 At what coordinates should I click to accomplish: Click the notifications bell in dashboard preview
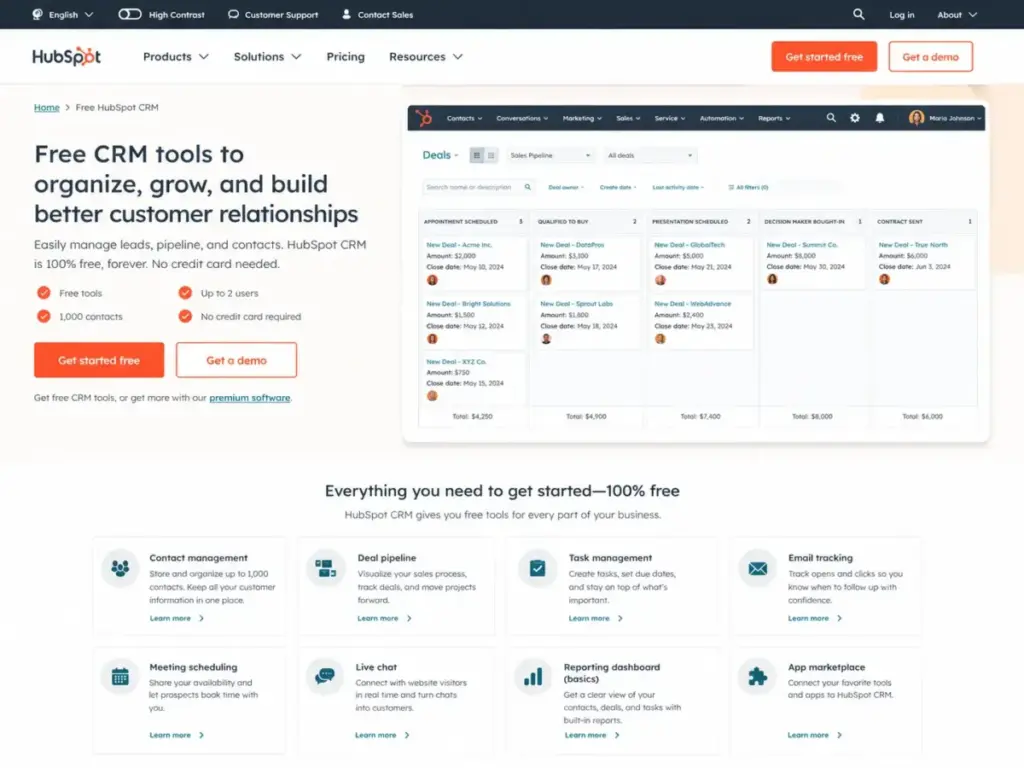coord(880,118)
